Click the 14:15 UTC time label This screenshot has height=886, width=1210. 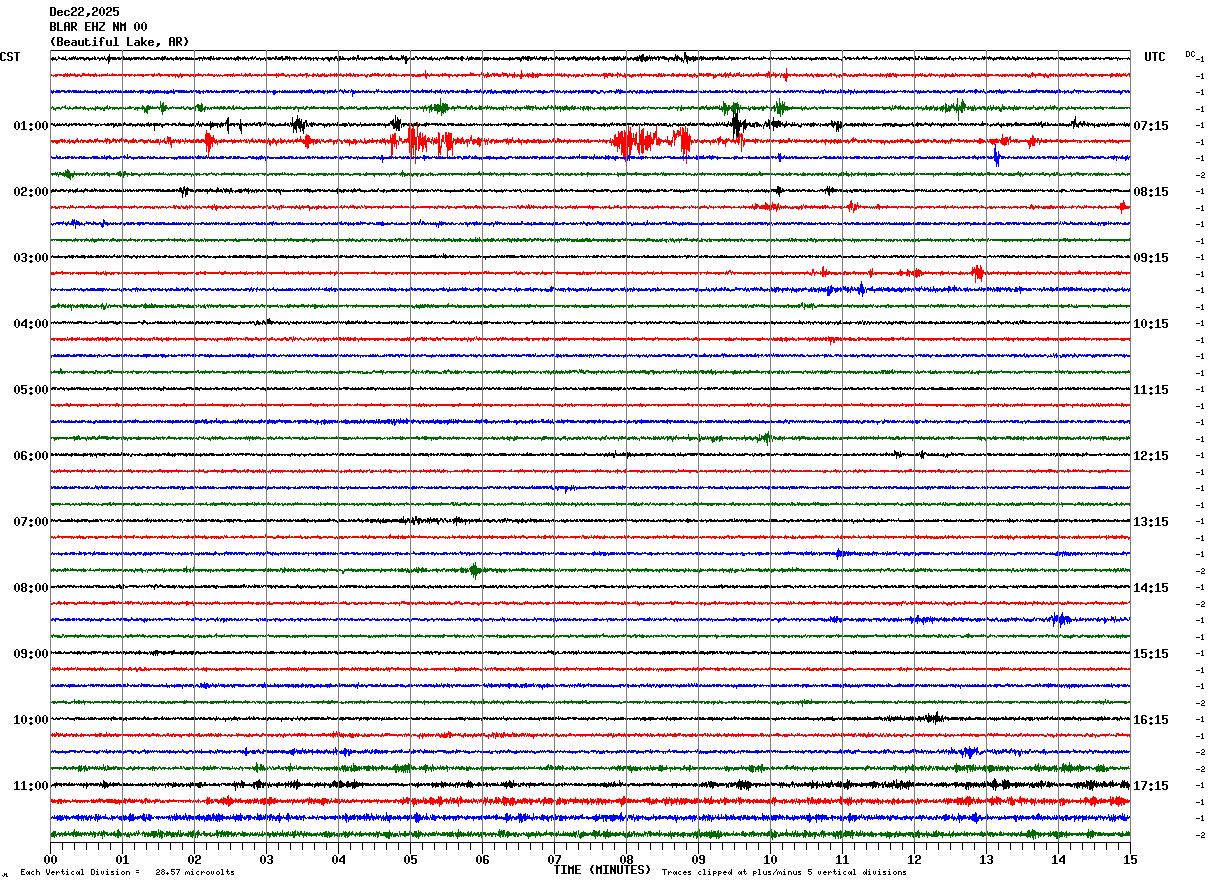tap(1152, 587)
